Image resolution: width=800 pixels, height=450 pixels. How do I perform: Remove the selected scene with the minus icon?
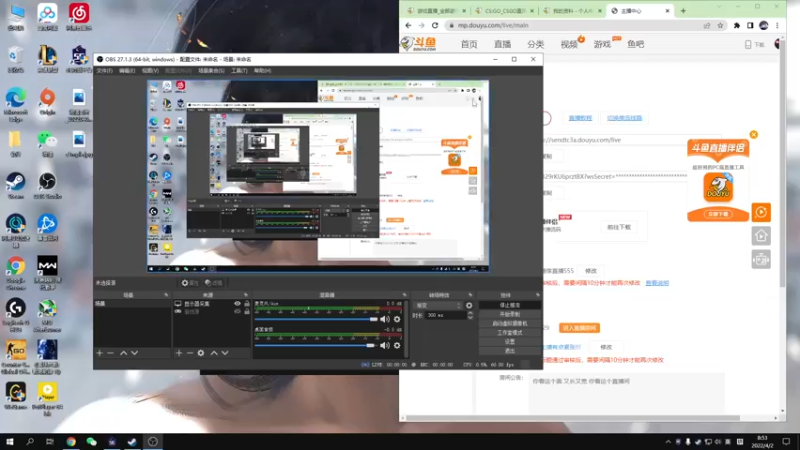[111, 353]
